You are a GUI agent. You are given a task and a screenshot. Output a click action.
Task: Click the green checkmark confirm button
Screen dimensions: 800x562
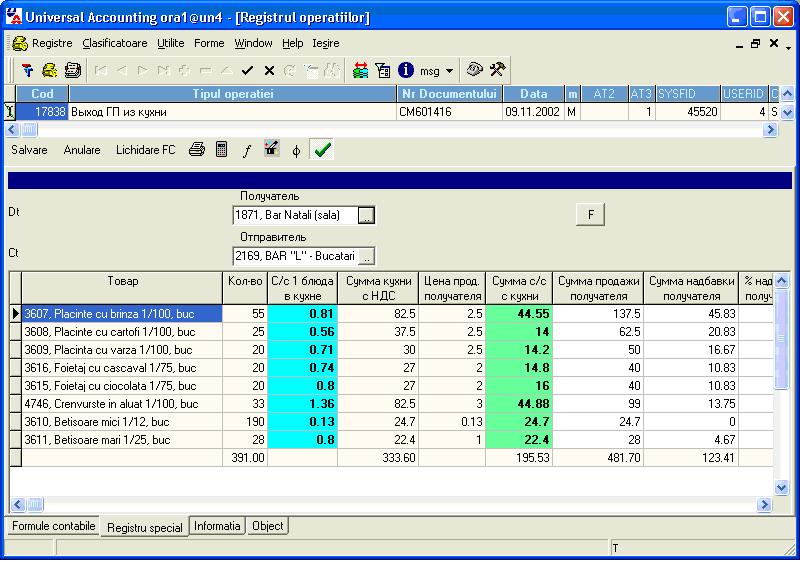pos(322,150)
